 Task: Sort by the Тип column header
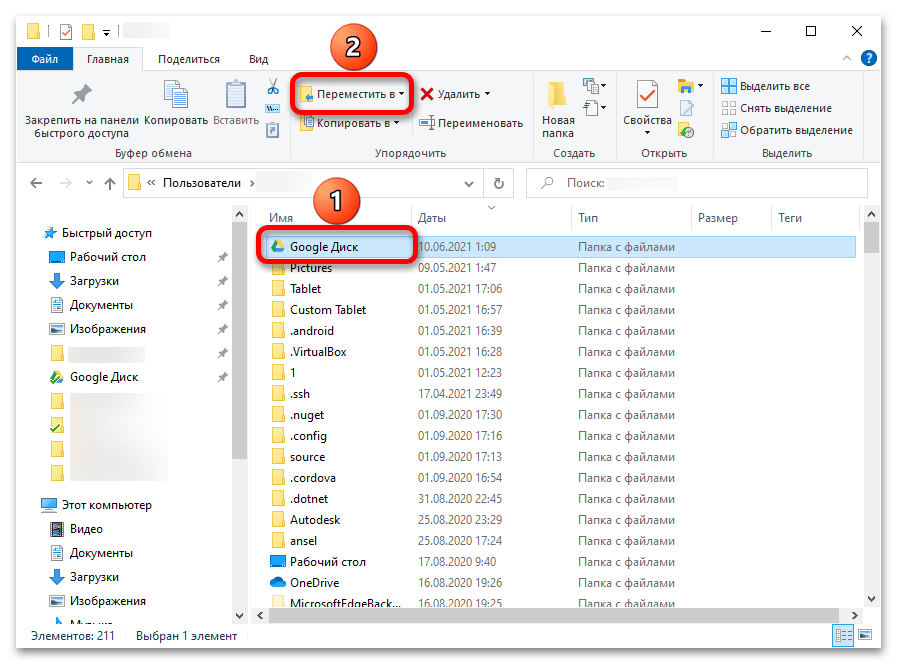588,218
